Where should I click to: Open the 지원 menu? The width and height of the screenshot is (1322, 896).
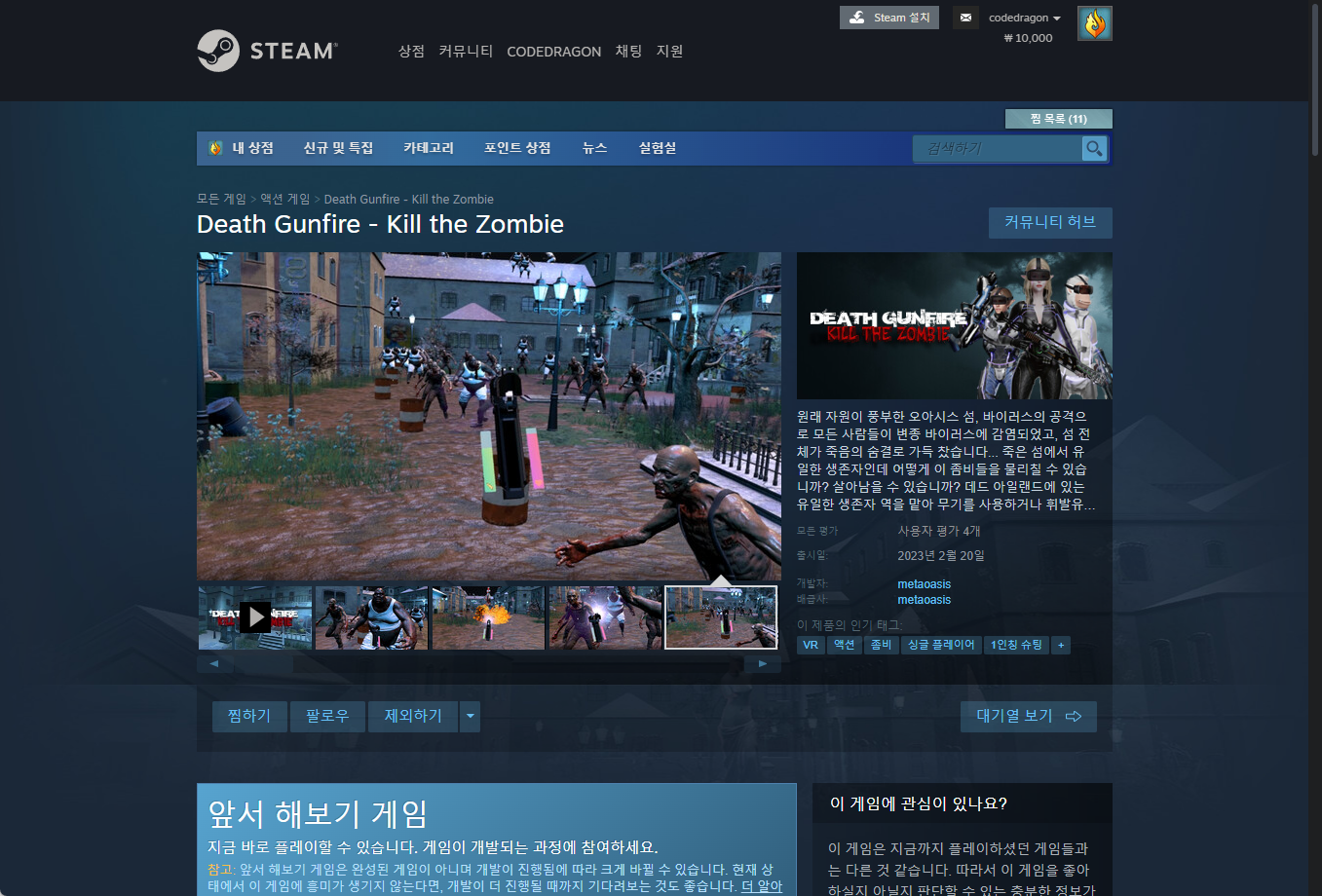click(x=669, y=51)
